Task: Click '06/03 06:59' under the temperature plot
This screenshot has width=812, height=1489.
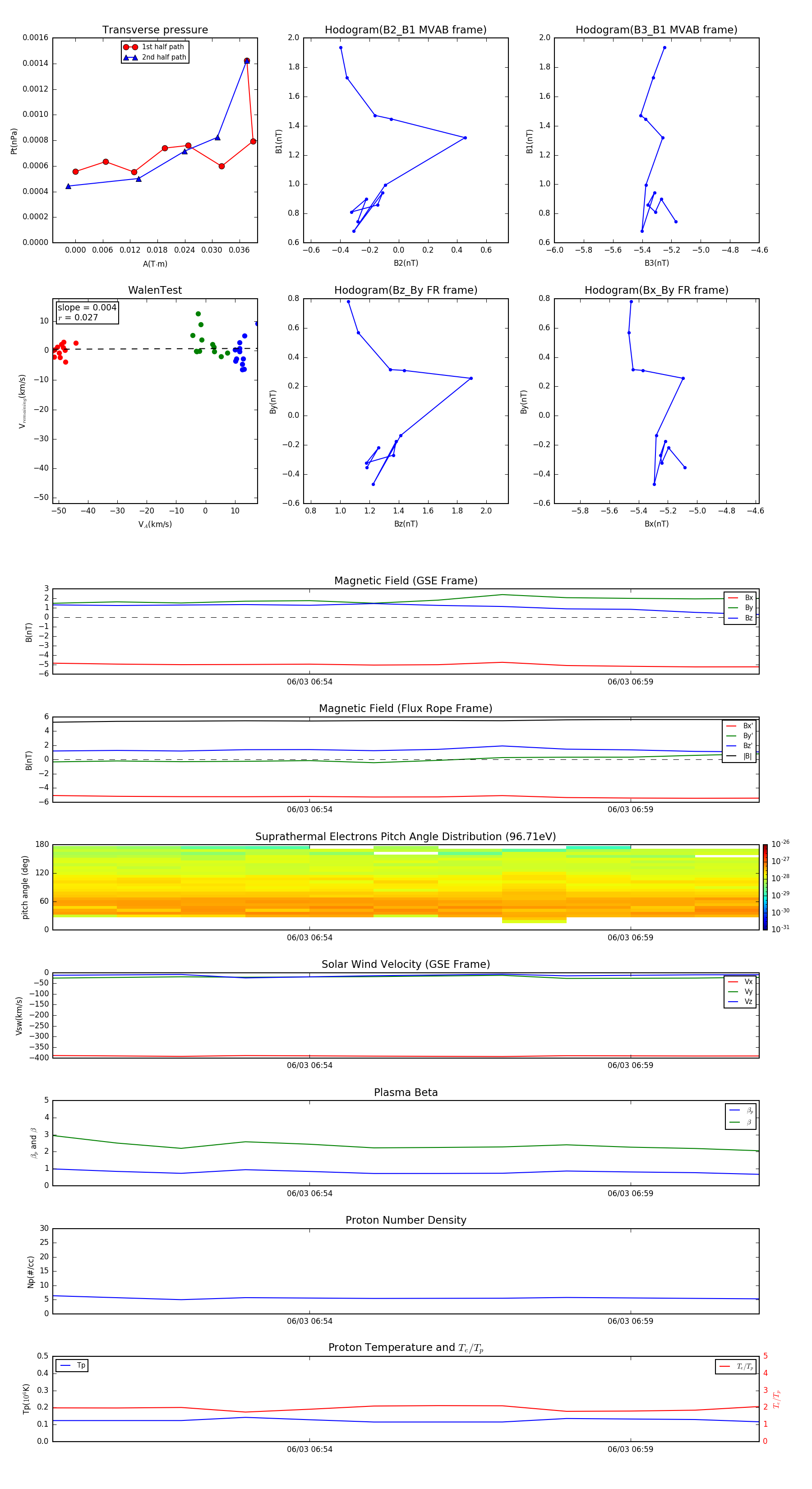Action: point(630,1449)
